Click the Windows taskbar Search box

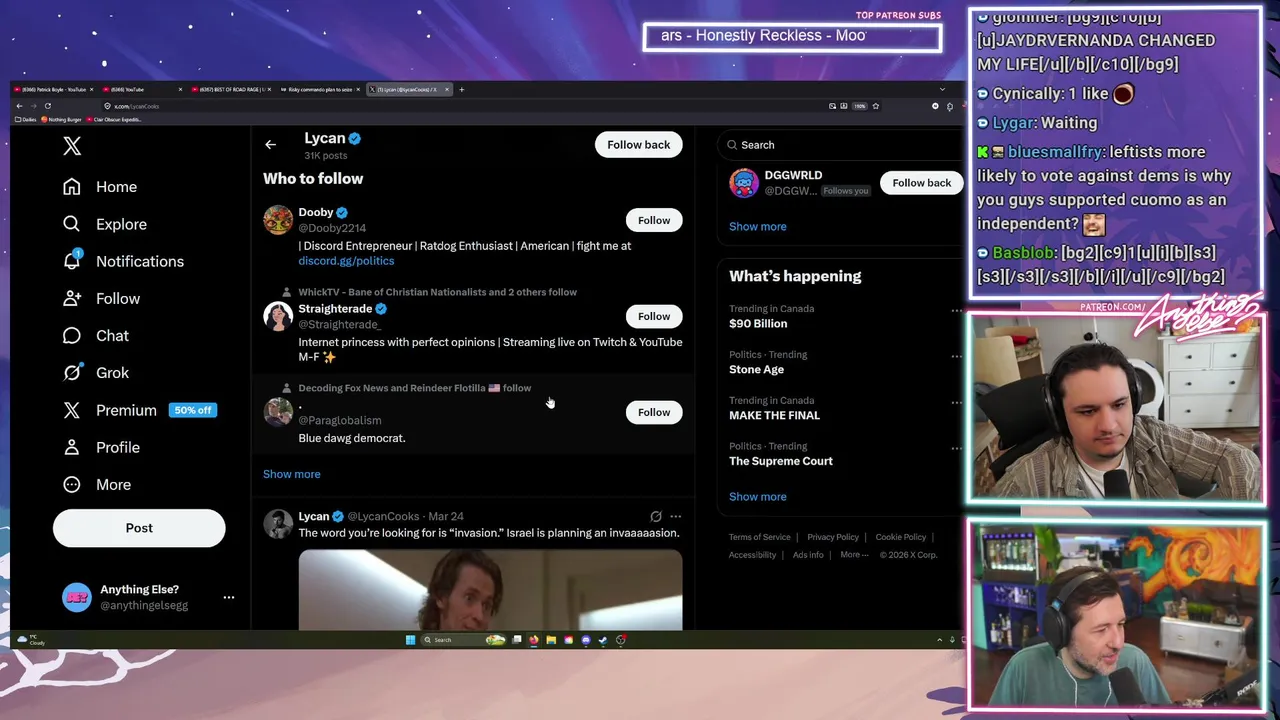[x=462, y=640]
